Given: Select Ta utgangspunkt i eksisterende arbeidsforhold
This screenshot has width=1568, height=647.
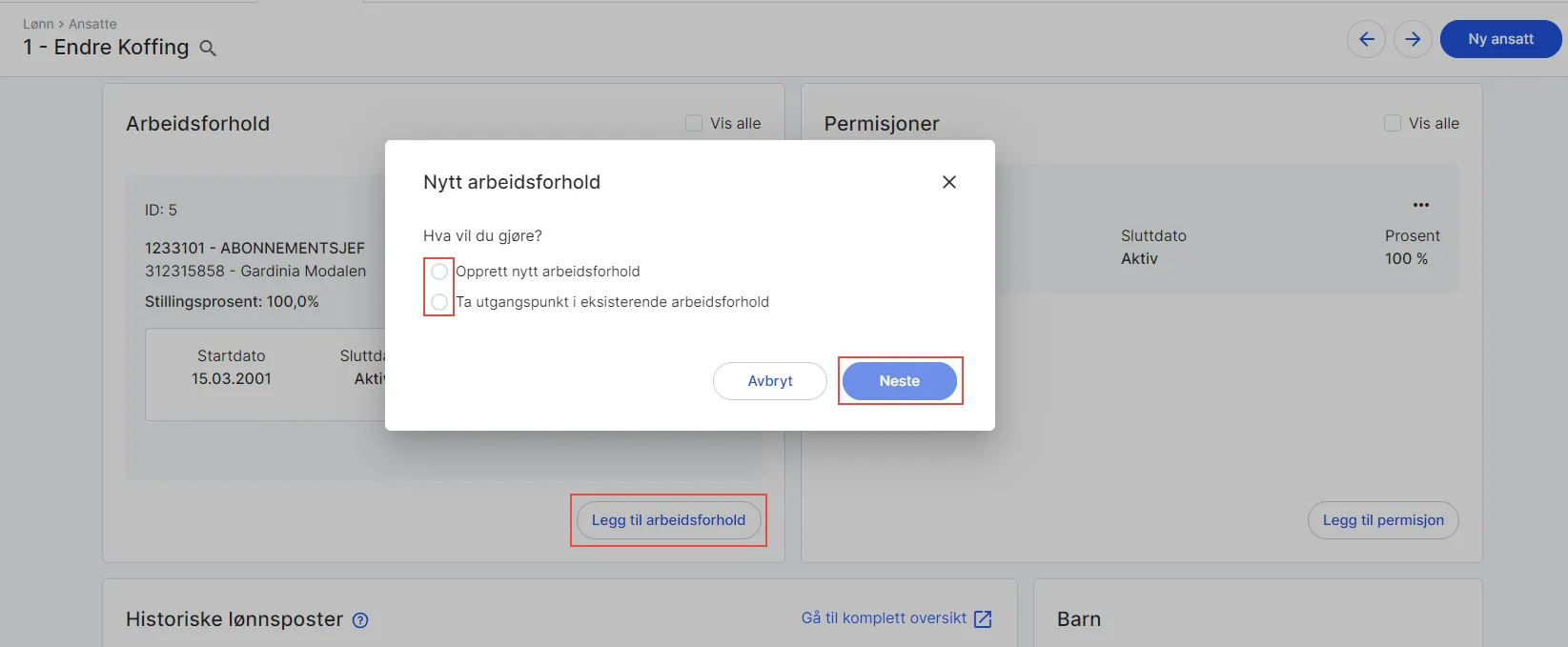Looking at the screenshot, I should tap(438, 302).
